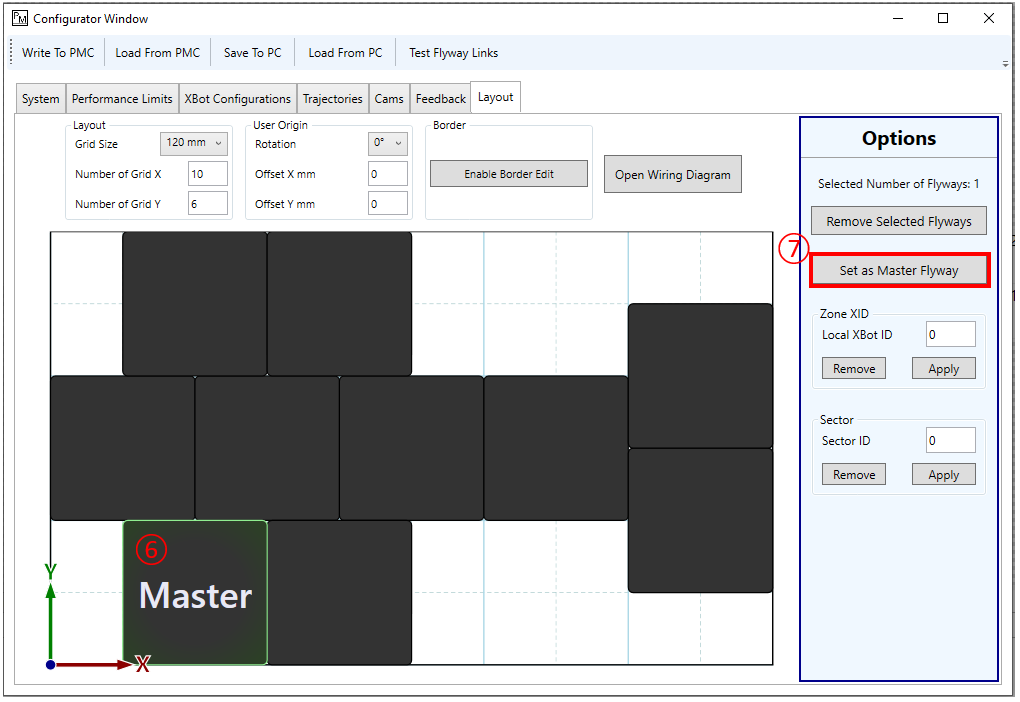Select the Cams tab
Screen dimensions: 1020x702
pyautogui.click(x=389, y=97)
